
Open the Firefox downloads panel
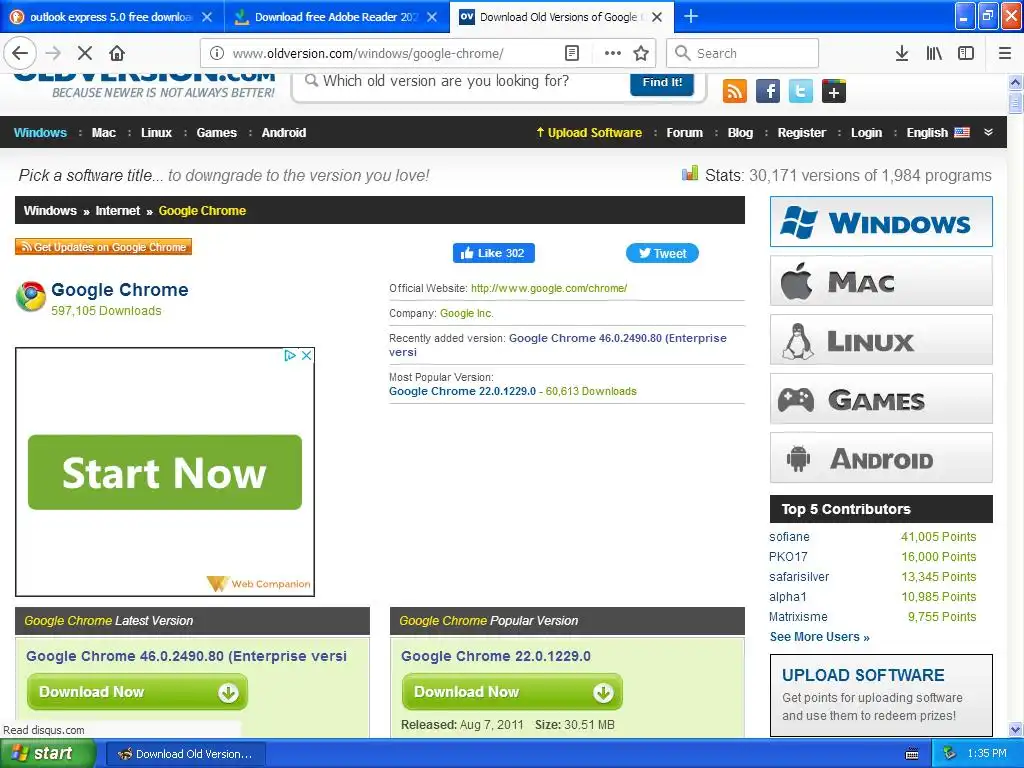coord(902,54)
